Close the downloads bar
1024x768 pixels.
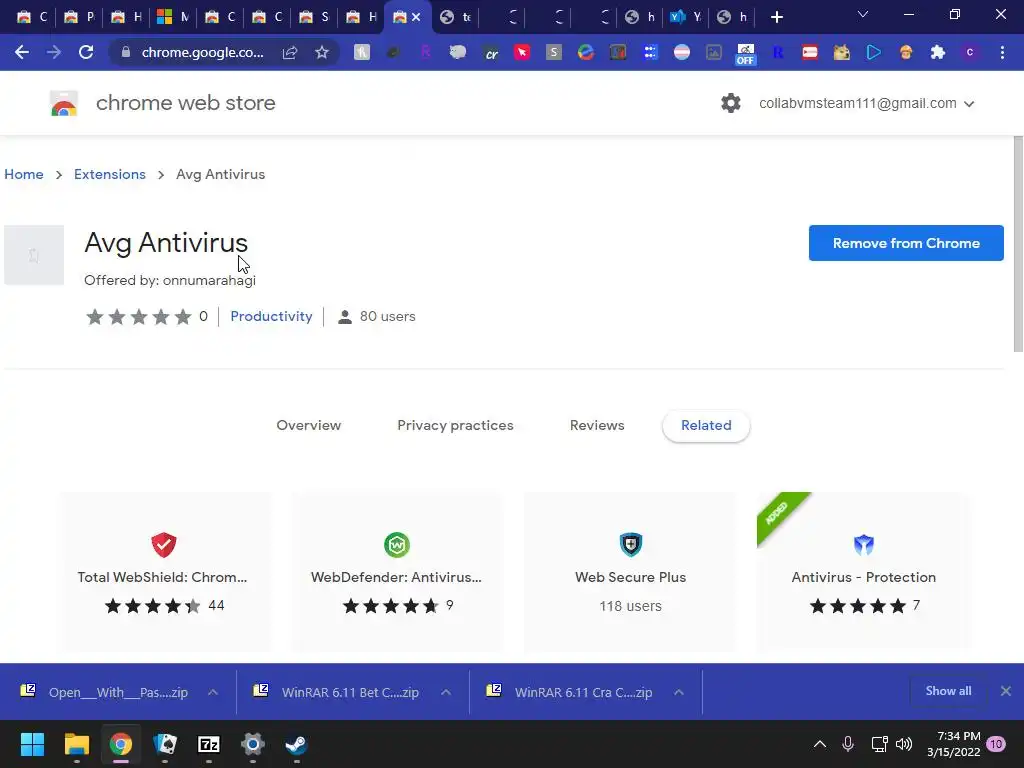[1006, 691]
